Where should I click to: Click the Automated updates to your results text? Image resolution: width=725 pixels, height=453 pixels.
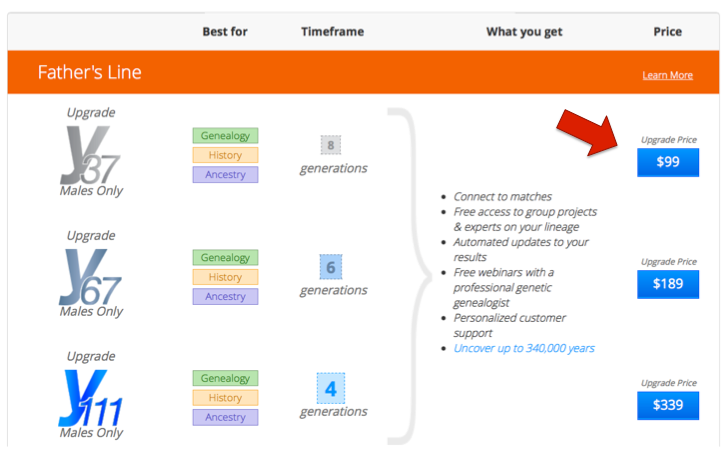[521, 250]
